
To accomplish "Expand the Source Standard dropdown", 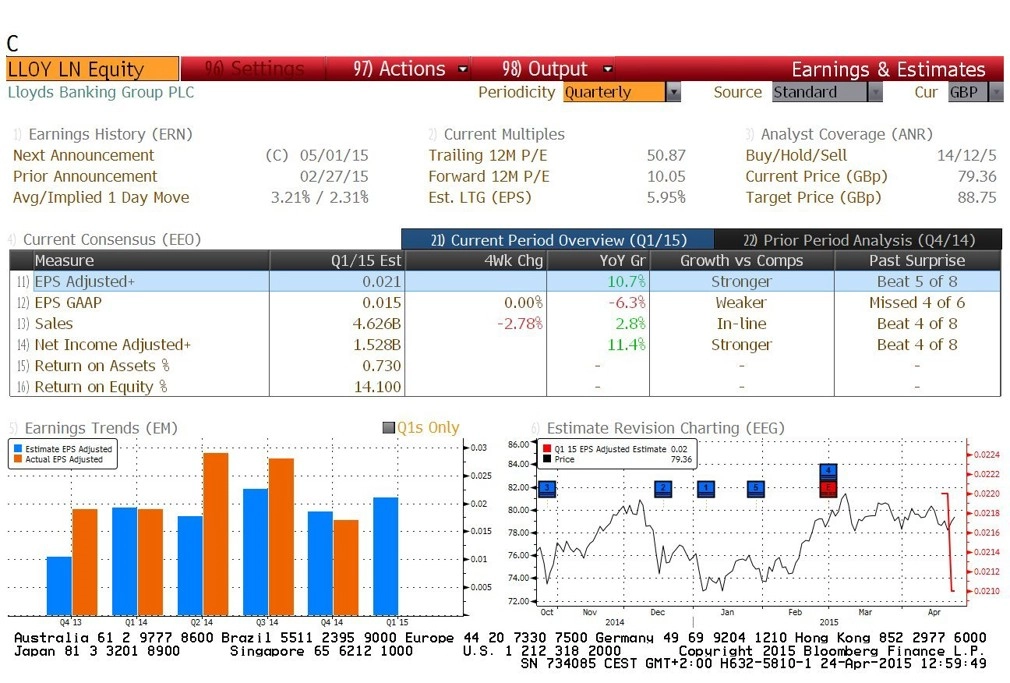I will [874, 92].
